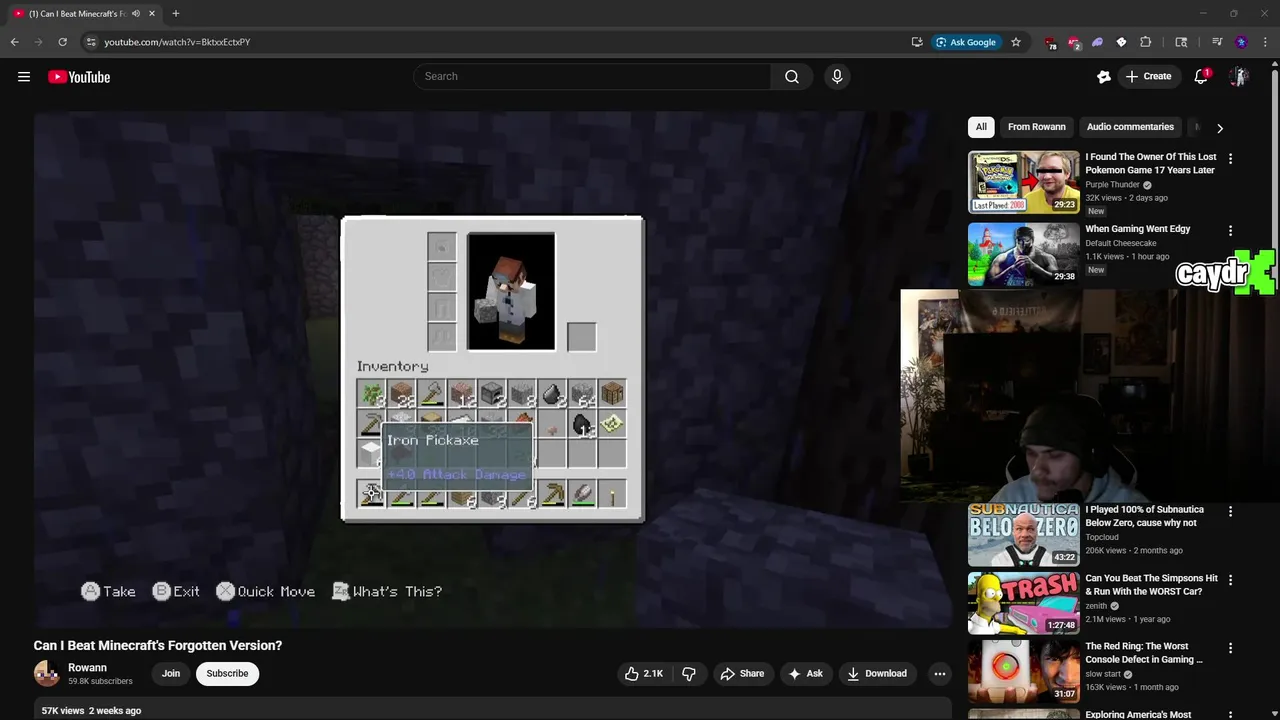Share this video
Image resolution: width=1280 pixels, height=720 pixels.
(742, 674)
